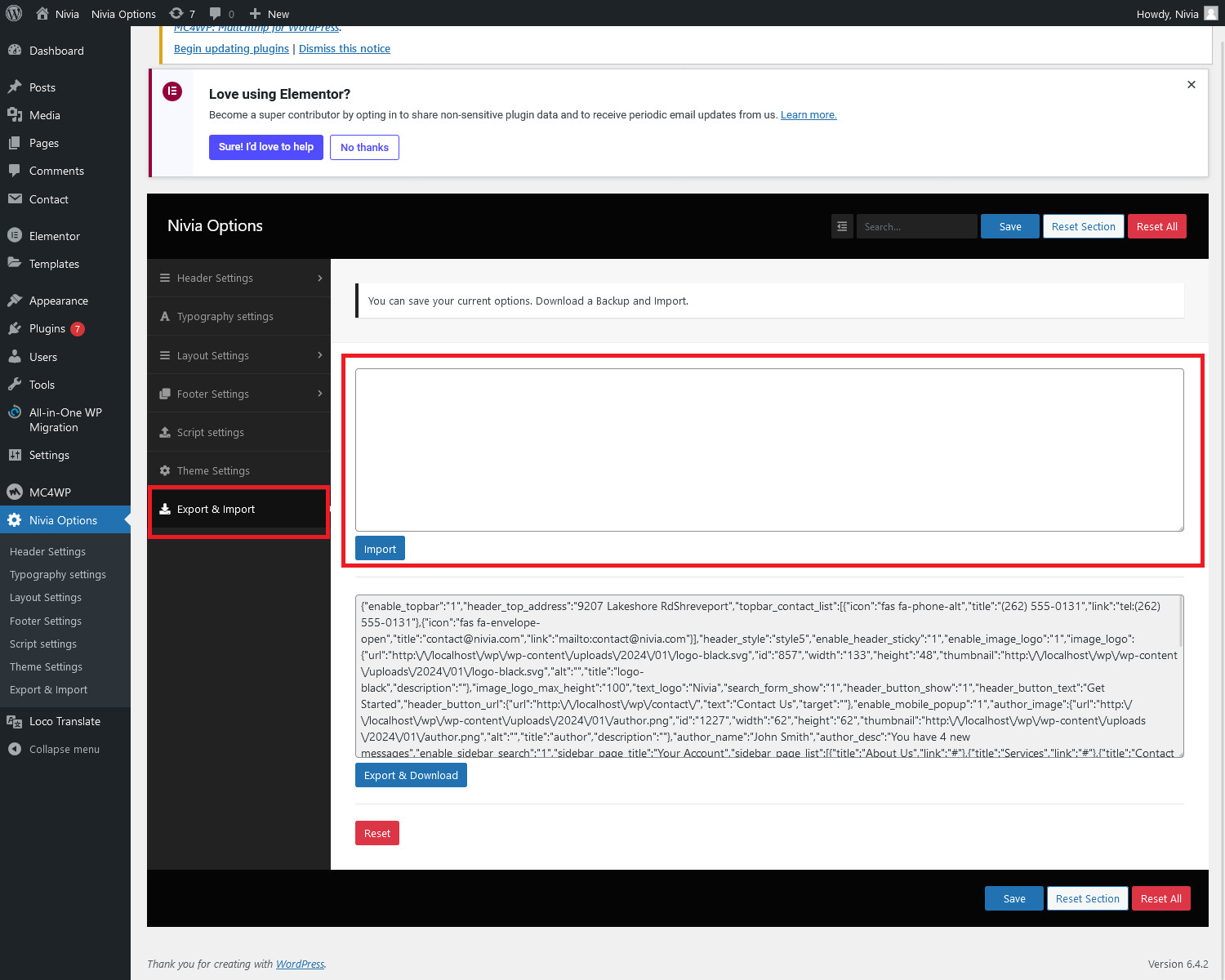
Task: Click the Elementor icon in sidebar
Action: point(15,236)
